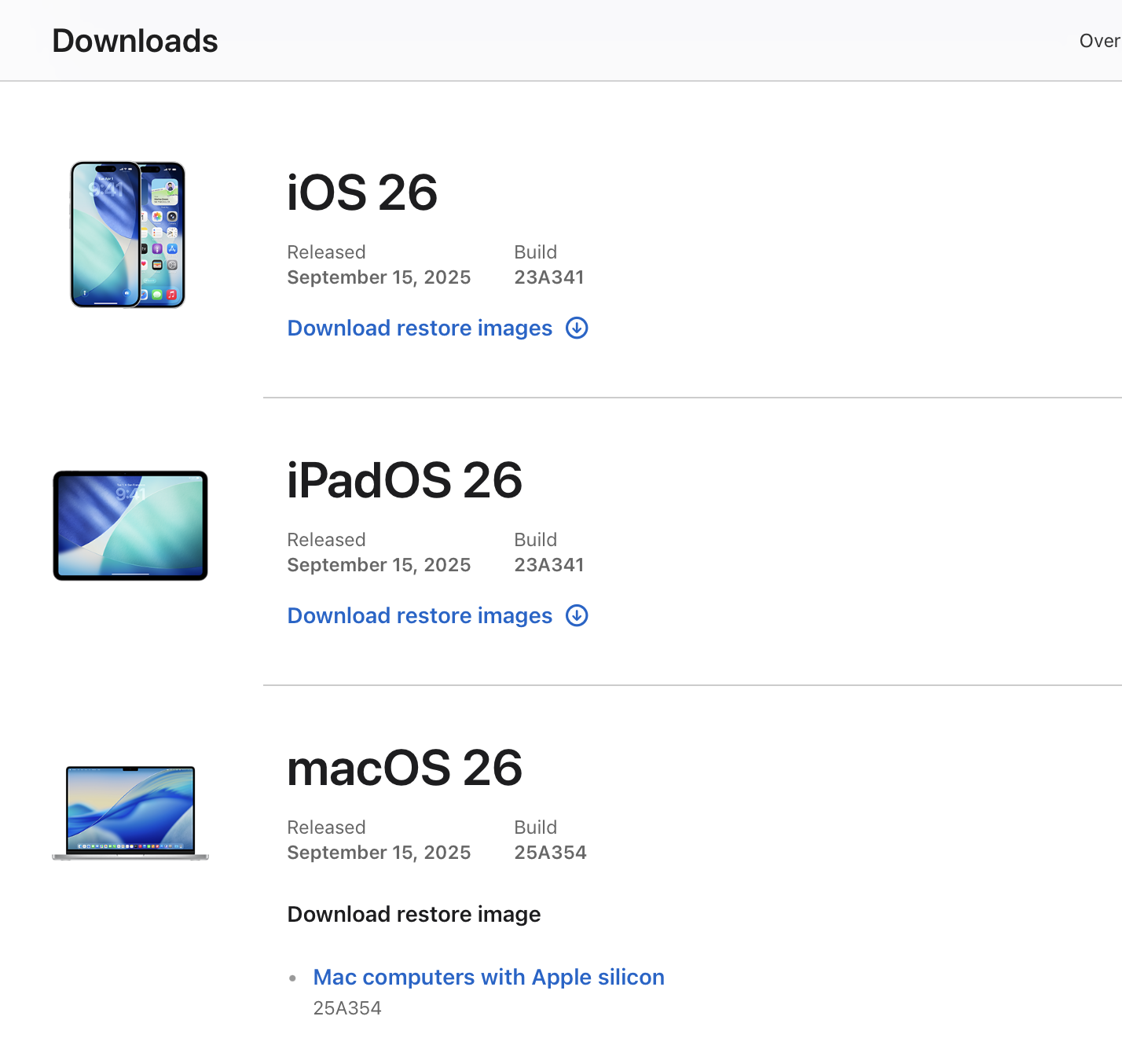Screen dimensions: 1122x1064
Task: Open iPadOS 26 Download restore images link
Action: pyautogui.click(x=420, y=615)
